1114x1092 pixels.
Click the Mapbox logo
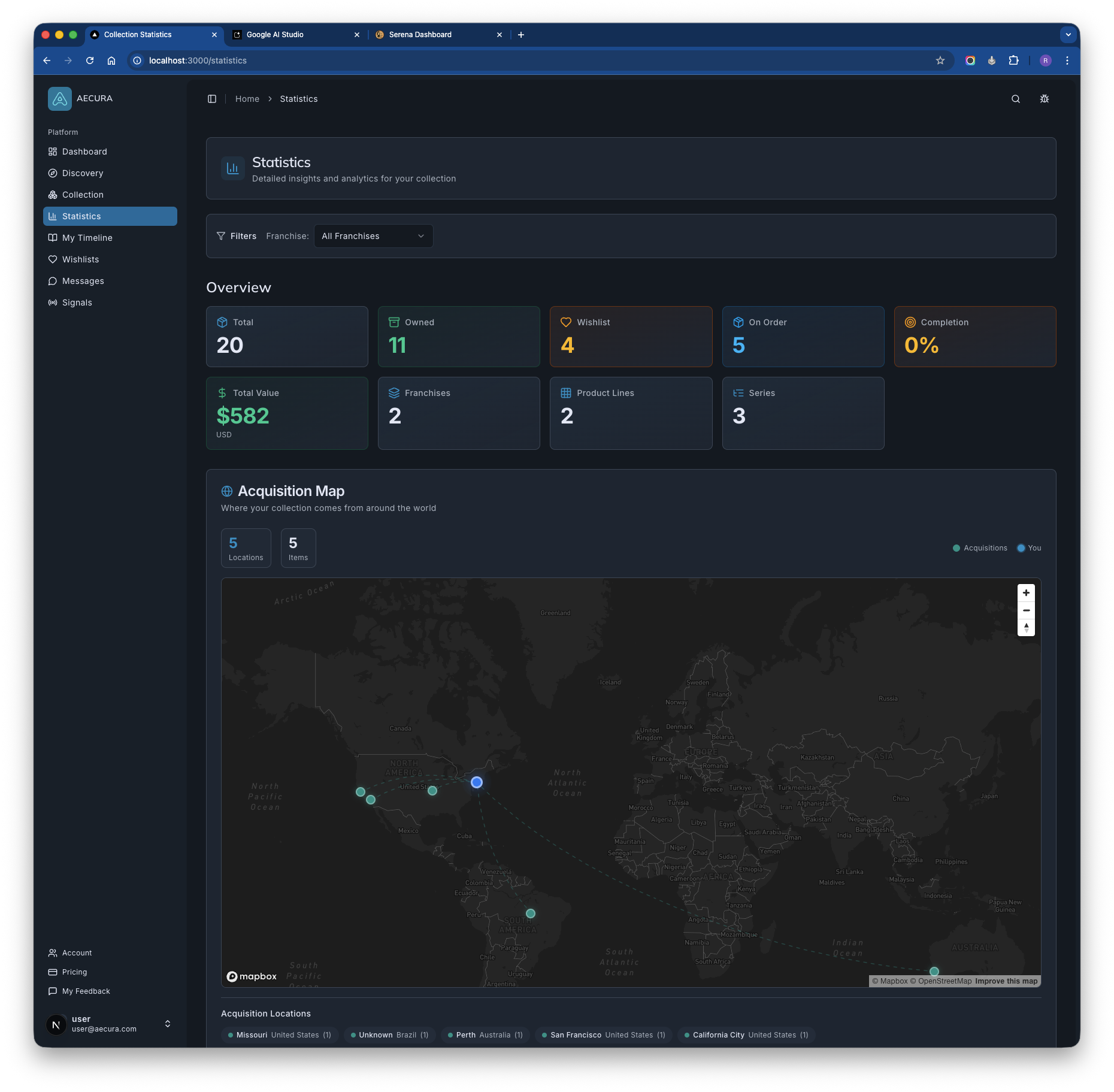(252, 976)
